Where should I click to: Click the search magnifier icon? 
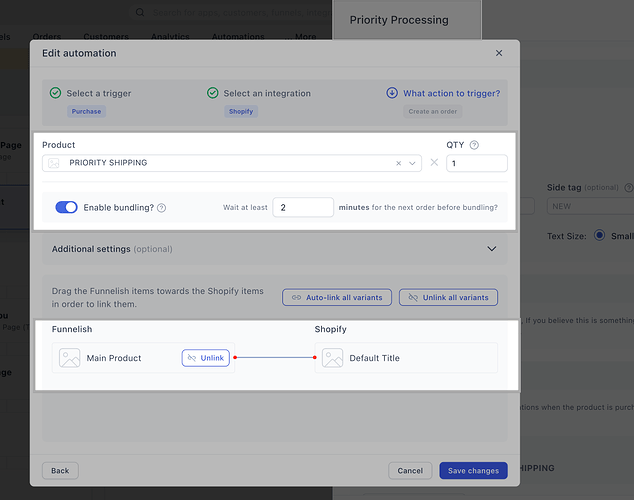[x=140, y=13]
